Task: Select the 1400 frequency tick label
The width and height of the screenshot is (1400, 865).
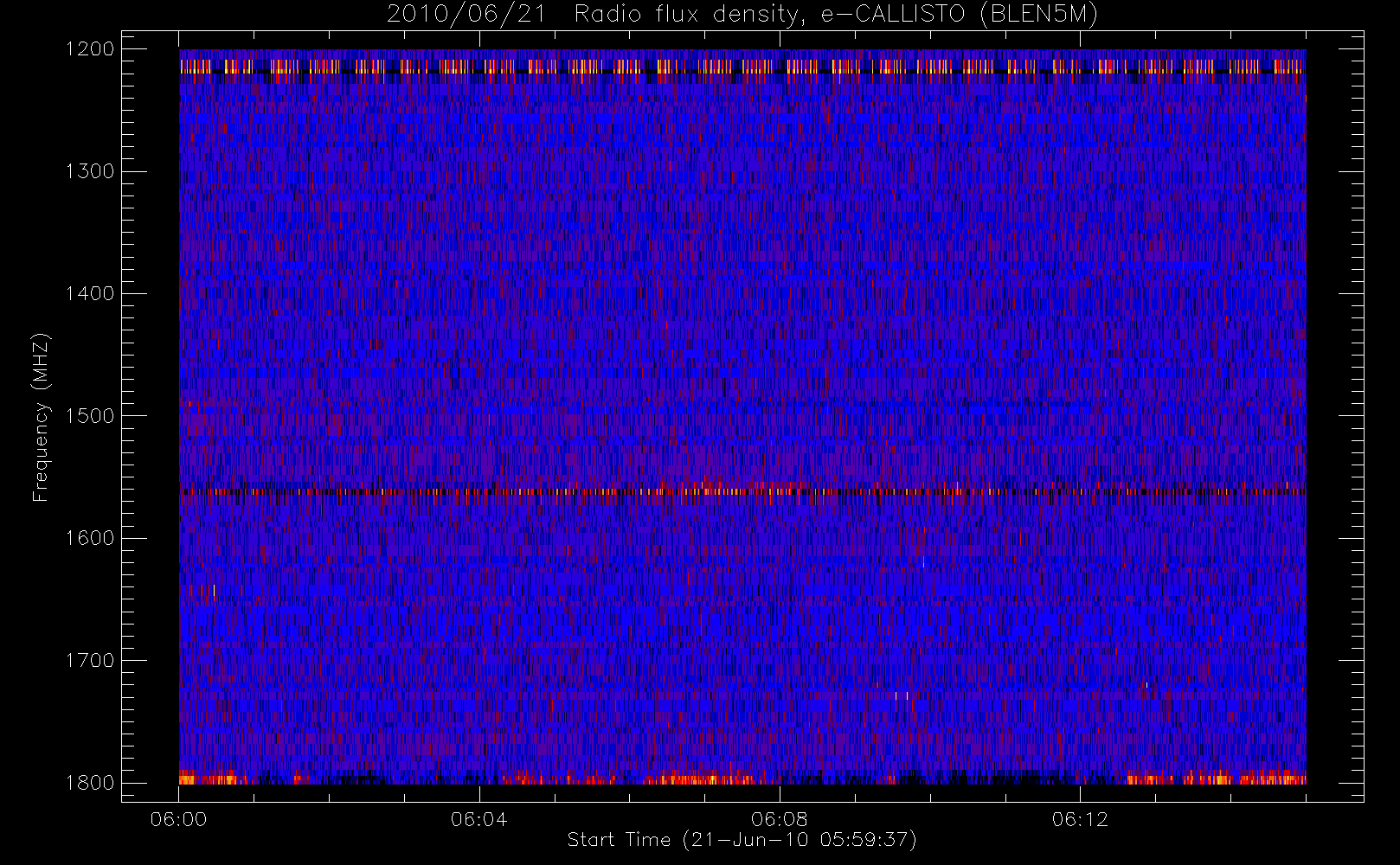Action: click(90, 294)
